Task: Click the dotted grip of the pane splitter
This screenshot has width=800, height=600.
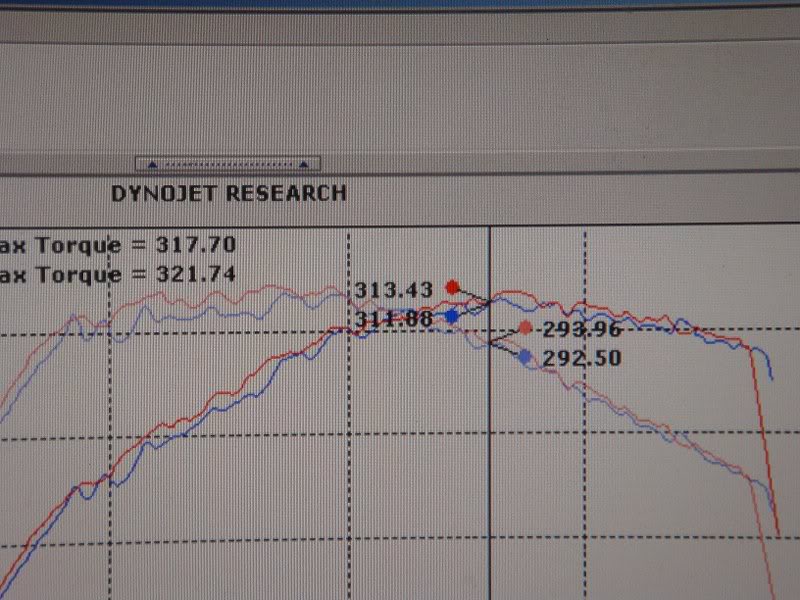Action: tap(228, 164)
